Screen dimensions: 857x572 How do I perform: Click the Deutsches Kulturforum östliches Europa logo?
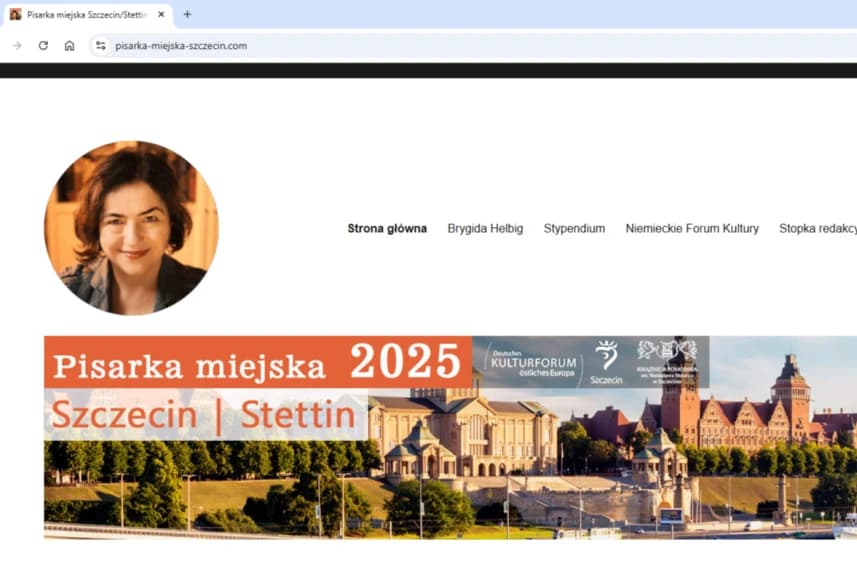tap(533, 363)
